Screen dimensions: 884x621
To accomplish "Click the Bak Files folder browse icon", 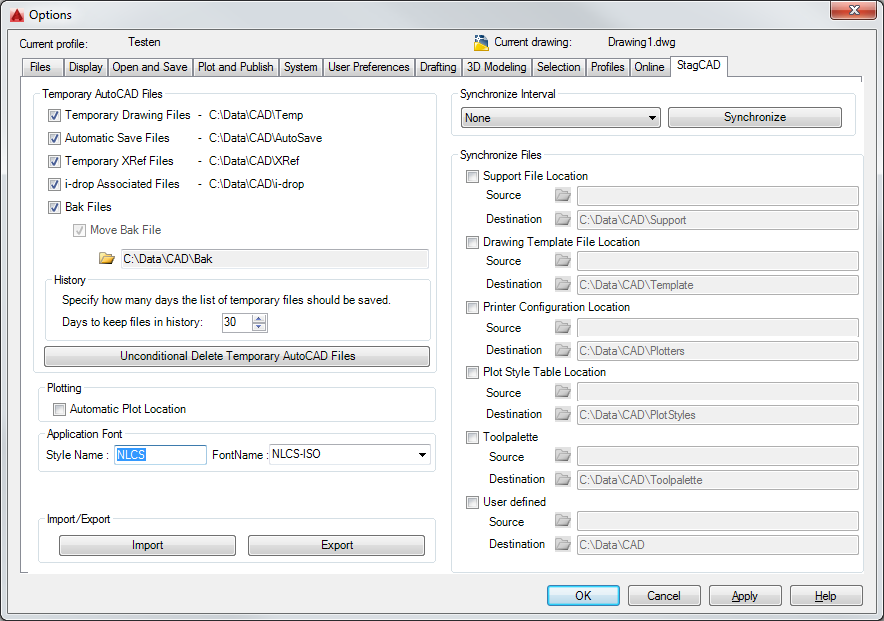I will 107,259.
